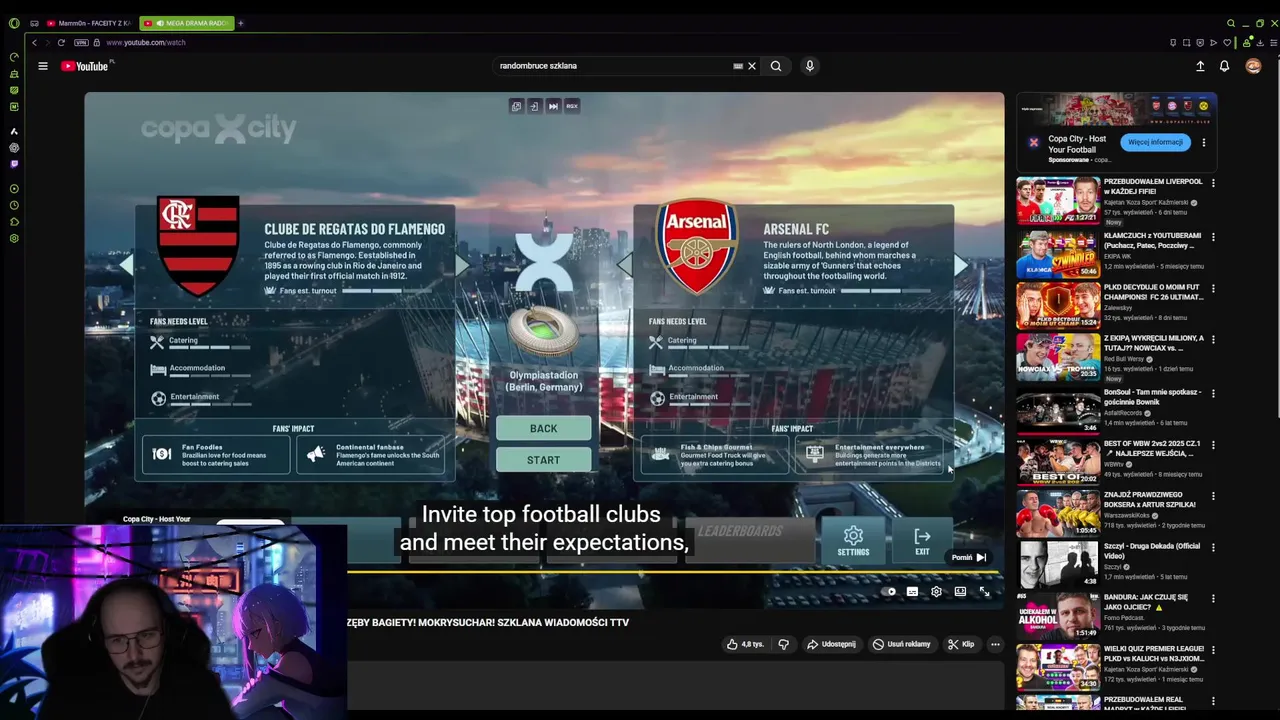Viewport: 1280px width, 720px height.
Task: Open YouTube notifications bell
Action: pyautogui.click(x=1224, y=66)
